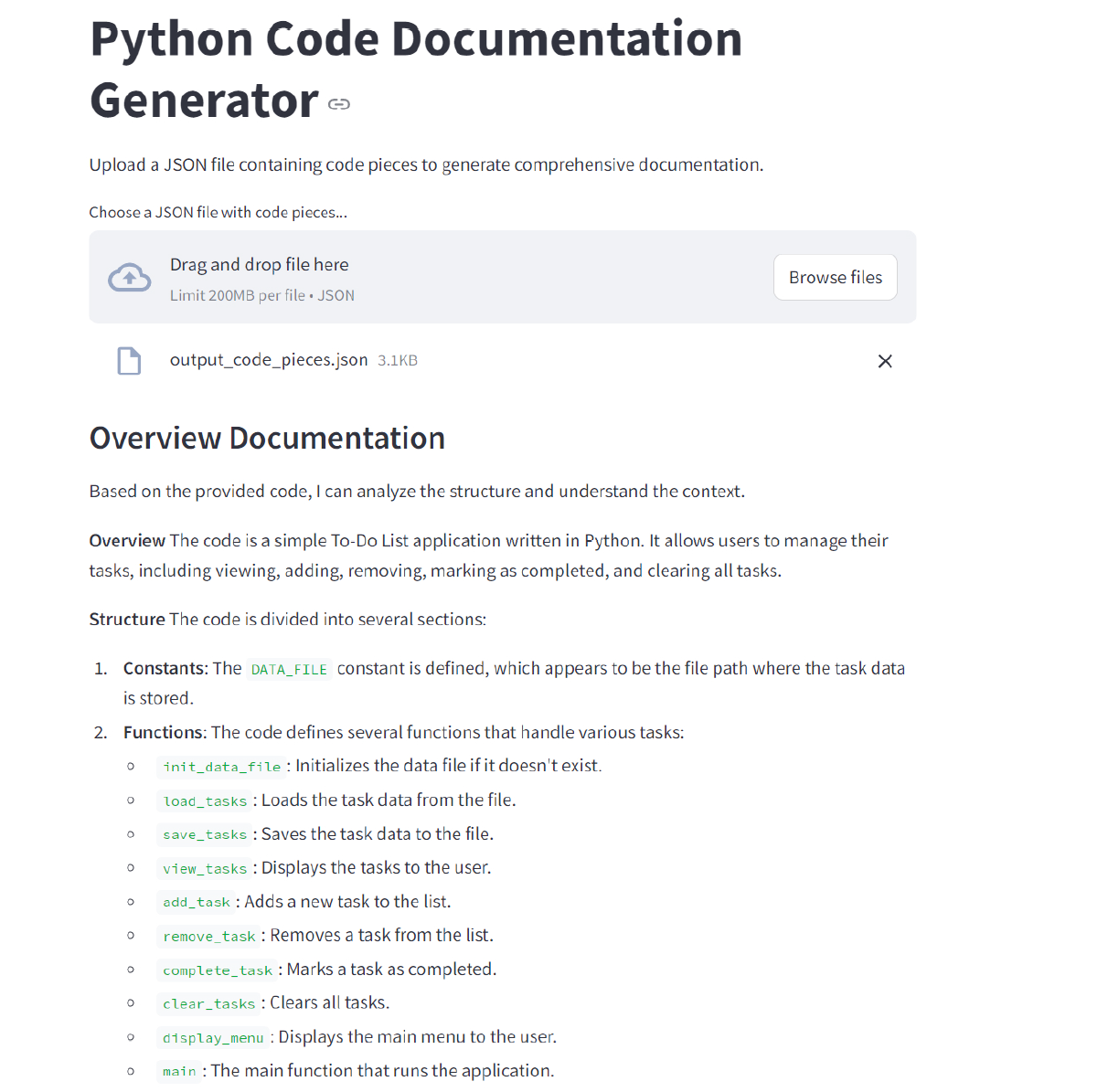Click the 3.1KB file size text
Image resolution: width=1108 pixels, height=1092 pixels.
398,361
